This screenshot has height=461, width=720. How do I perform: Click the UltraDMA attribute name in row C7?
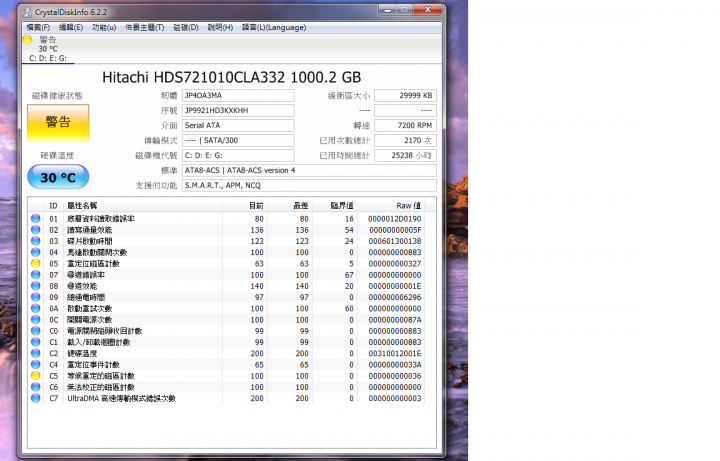[121, 399]
